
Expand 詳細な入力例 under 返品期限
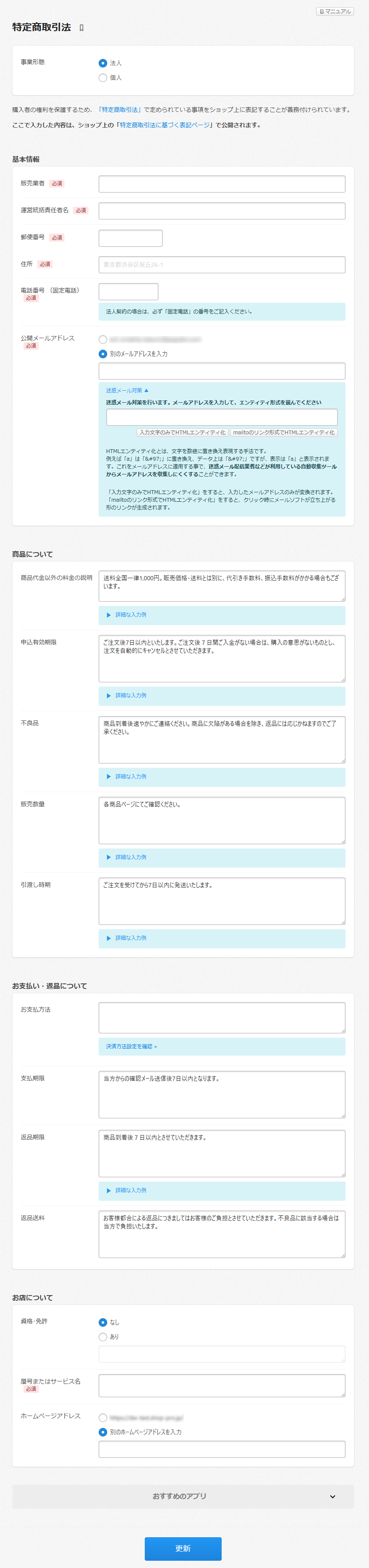click(x=130, y=1190)
